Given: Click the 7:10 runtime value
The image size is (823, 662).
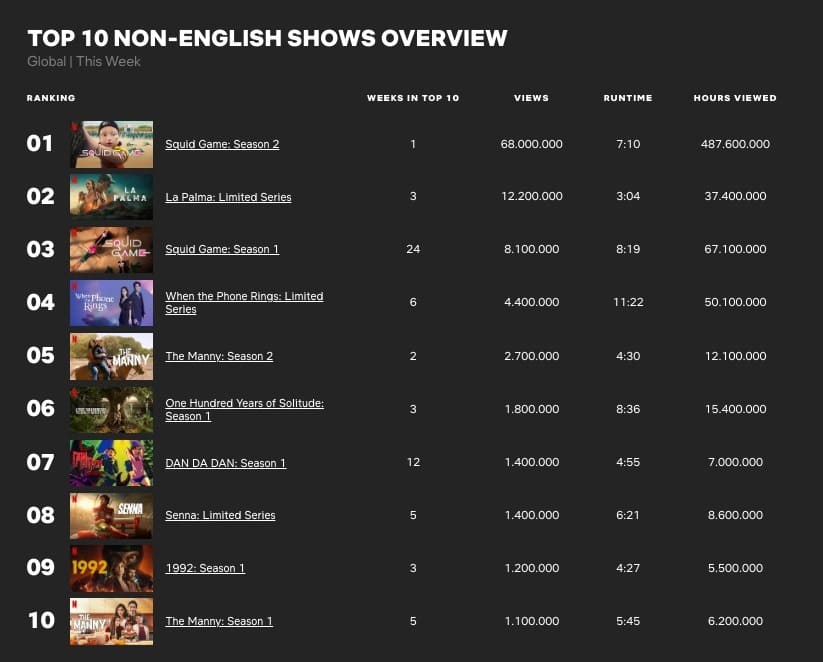Looking at the screenshot, I should [628, 144].
